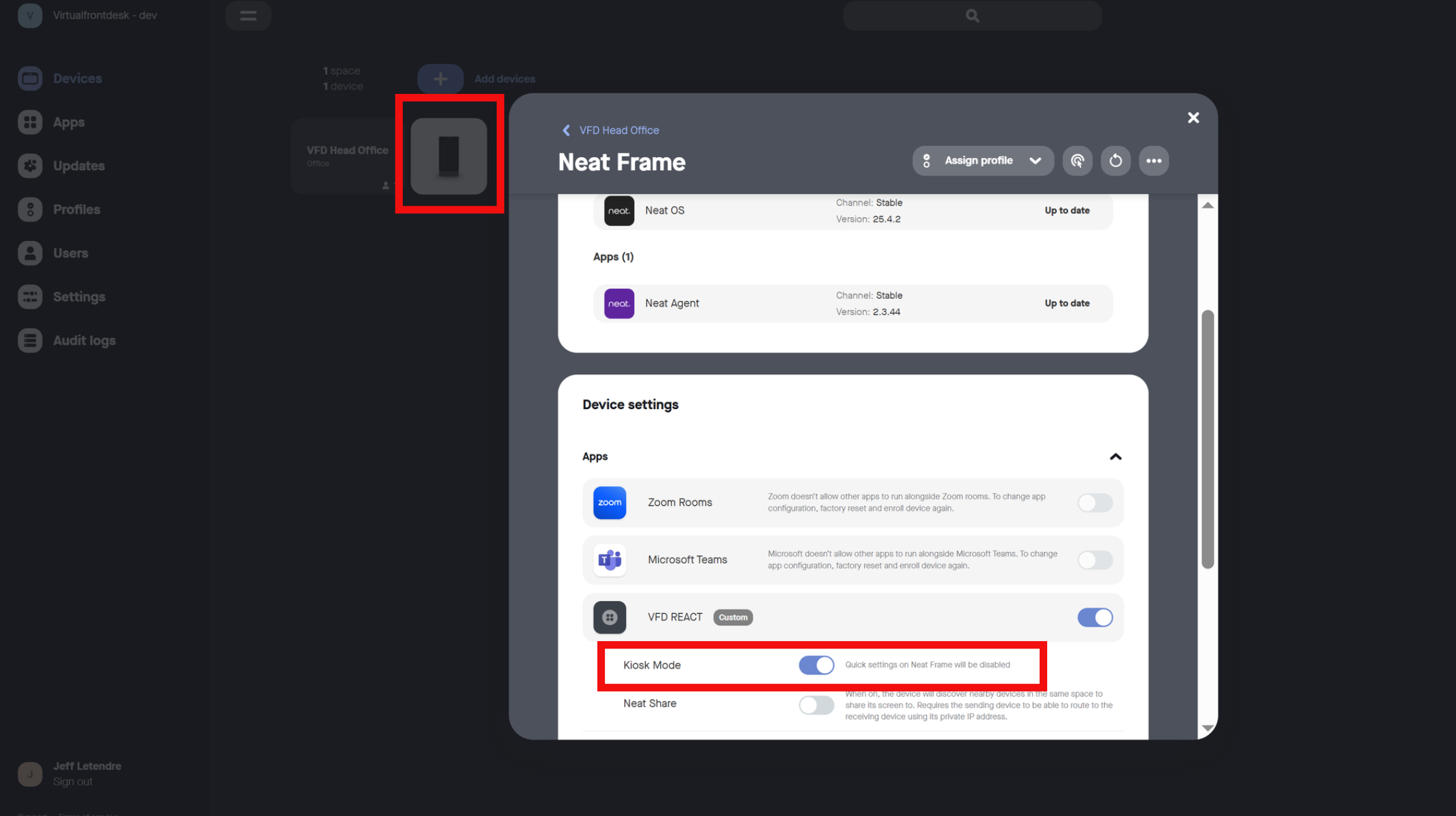This screenshot has width=1456, height=816.
Task: Close the Neat Frame panel
Action: (1193, 118)
